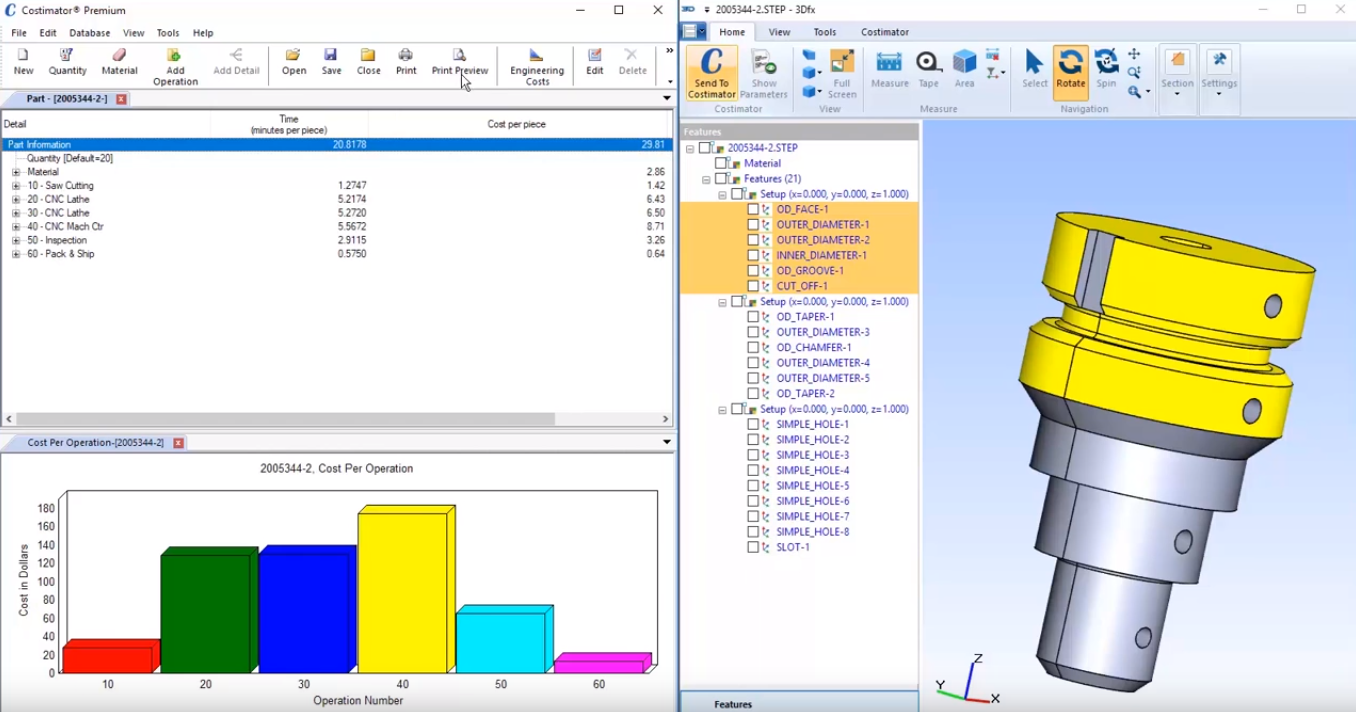Image resolution: width=1356 pixels, height=712 pixels.
Task: Expand the 40 - CNC Mach Ctr operation
Action: coord(16,227)
